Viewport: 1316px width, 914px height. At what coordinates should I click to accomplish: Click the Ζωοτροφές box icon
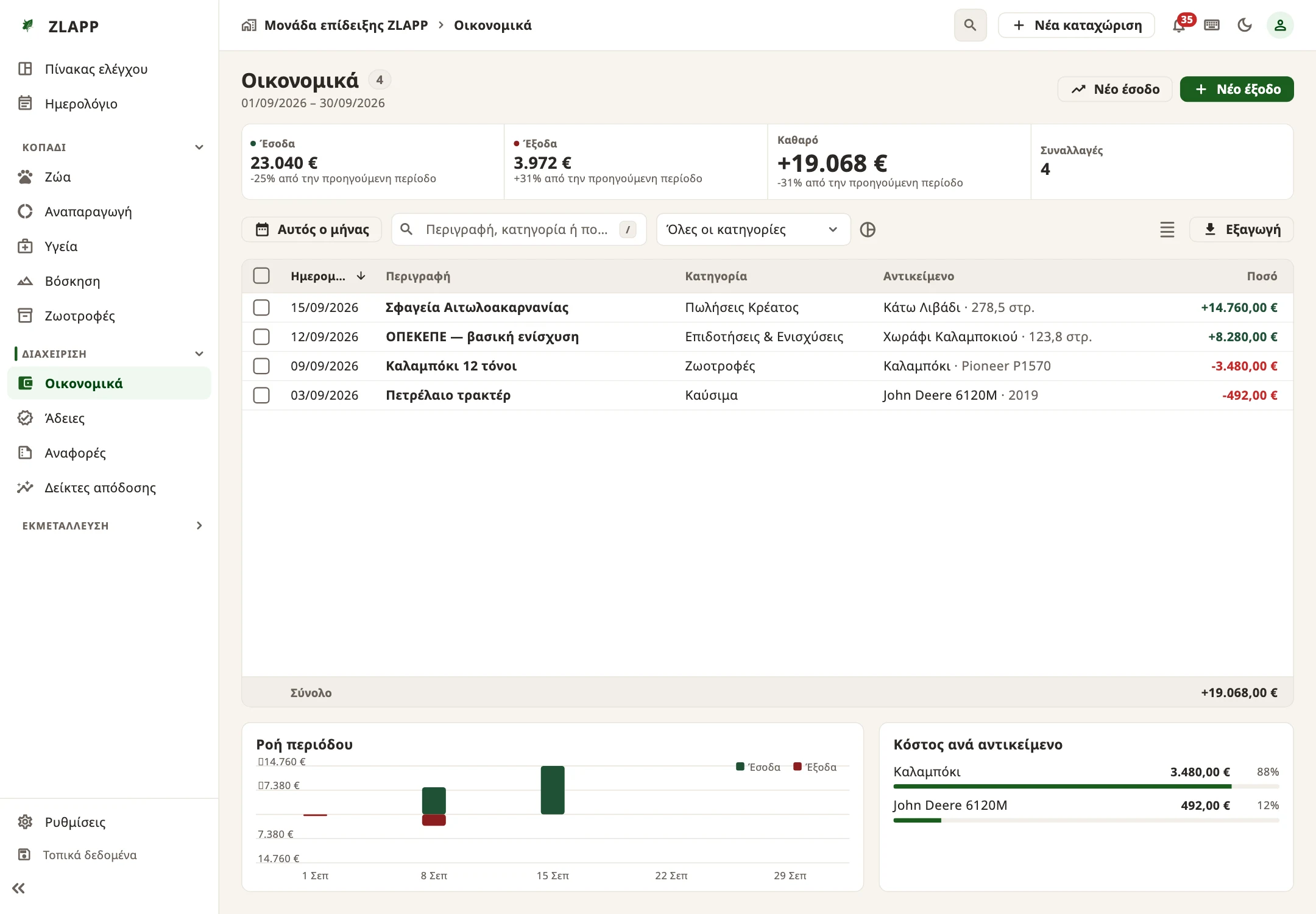[x=25, y=316]
